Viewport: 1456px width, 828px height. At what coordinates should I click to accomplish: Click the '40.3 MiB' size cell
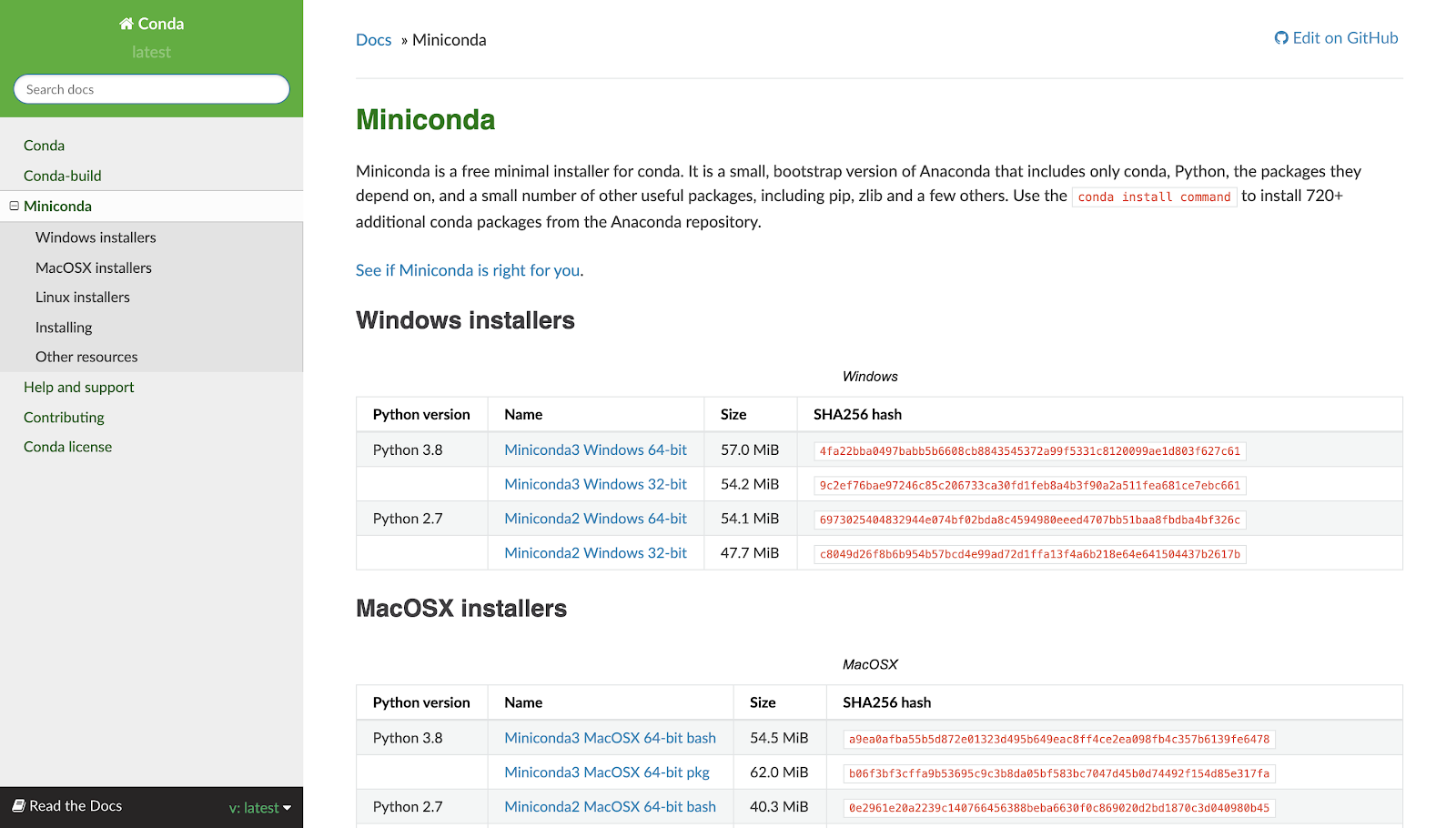pyautogui.click(x=779, y=807)
